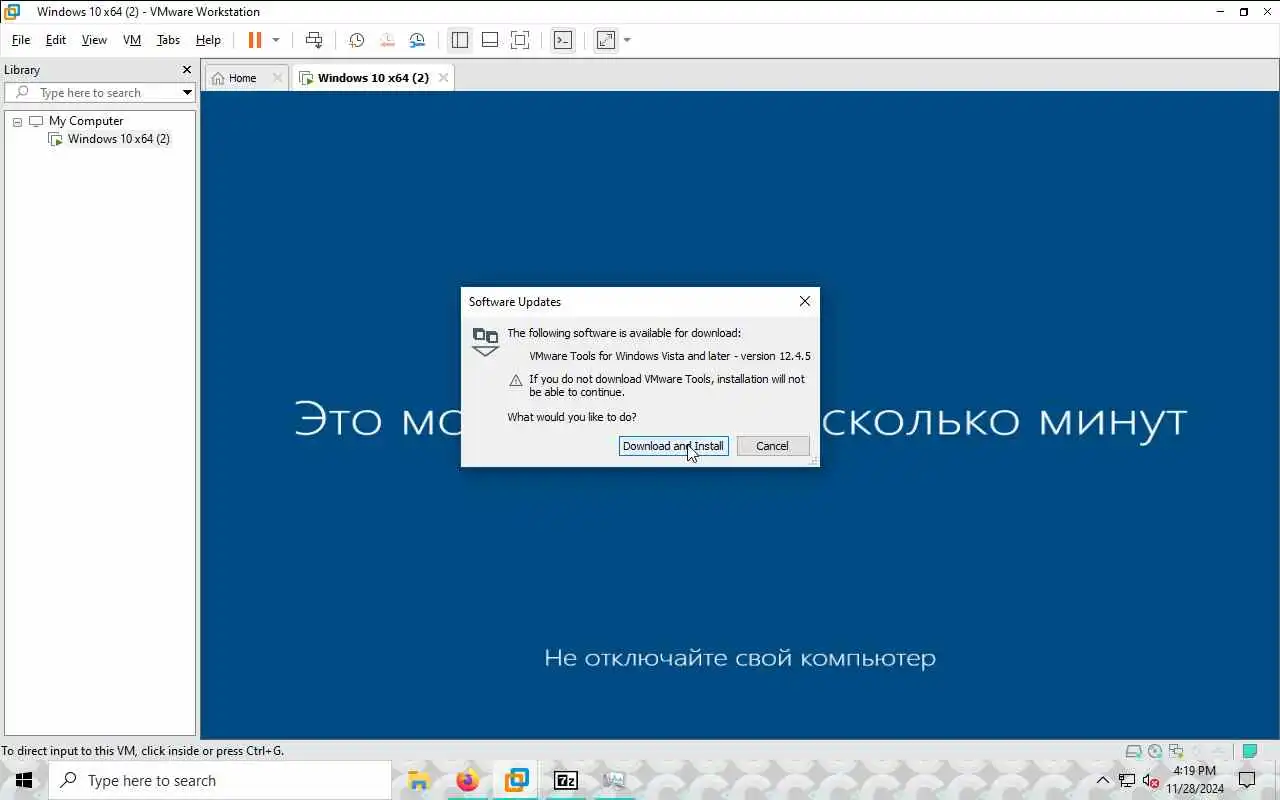The height and width of the screenshot is (800, 1280).
Task: Select My Computer in Library tree
Action: click(x=86, y=121)
